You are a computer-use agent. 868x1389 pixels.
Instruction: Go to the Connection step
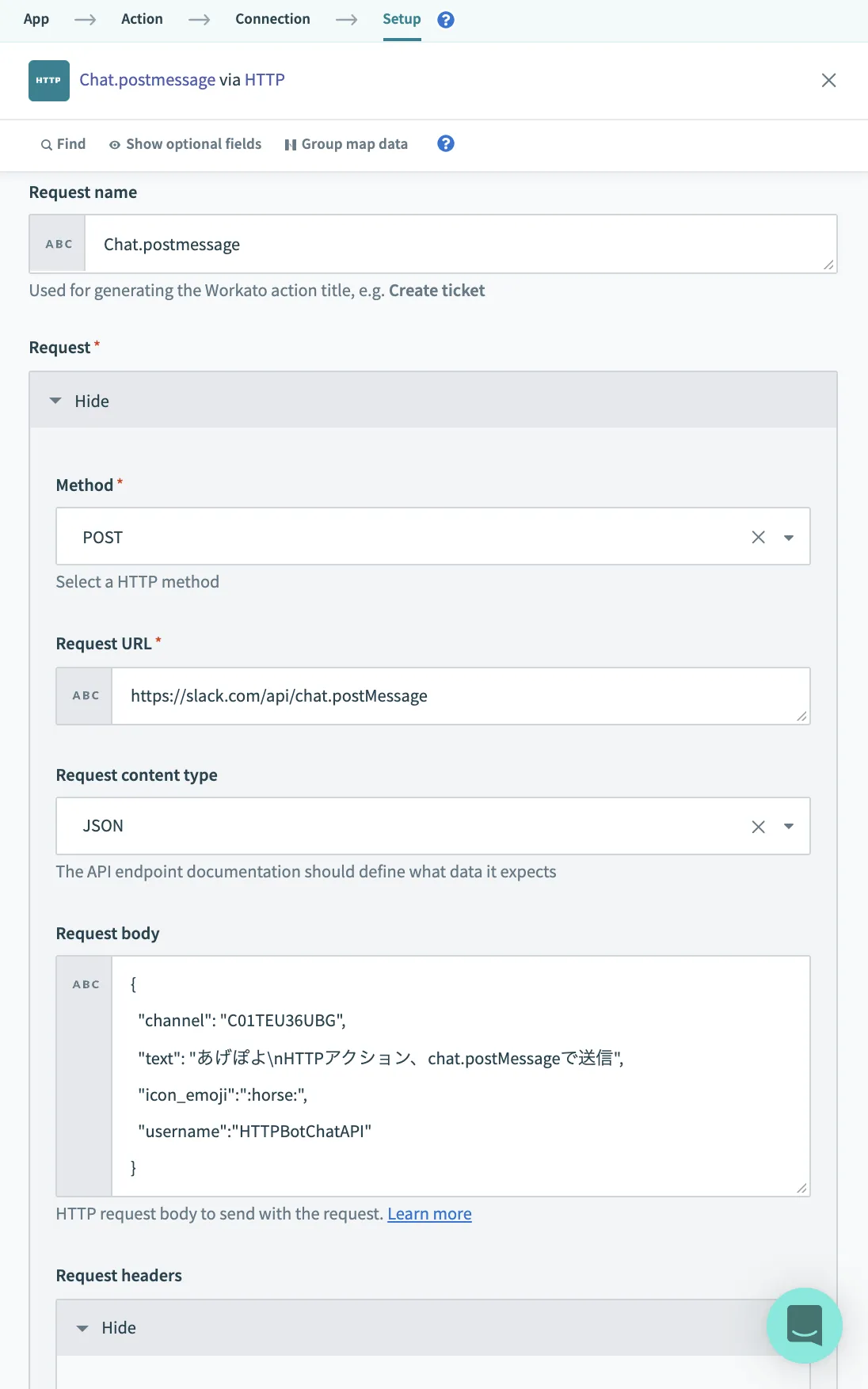coord(272,19)
